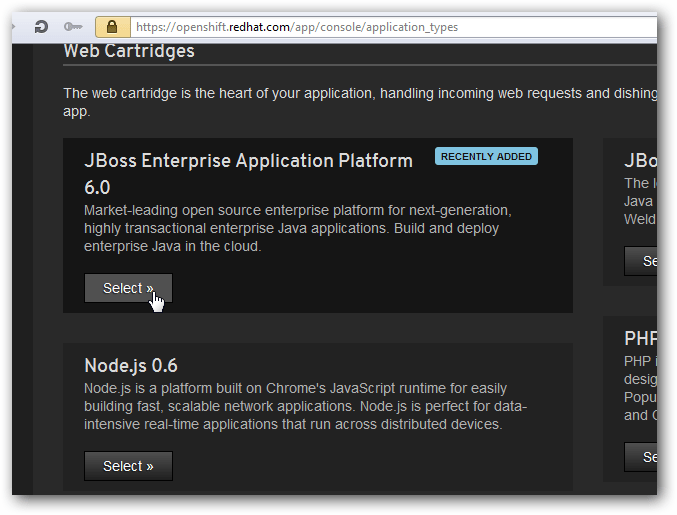Click the Web Cartridges heading
677x515 pixels.
[x=129, y=51]
